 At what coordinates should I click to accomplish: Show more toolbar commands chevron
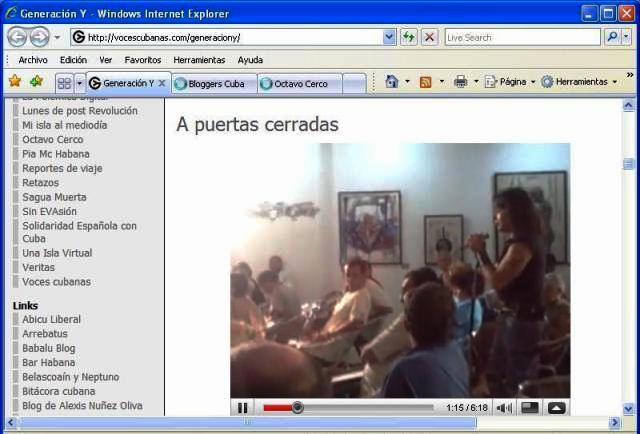point(630,75)
